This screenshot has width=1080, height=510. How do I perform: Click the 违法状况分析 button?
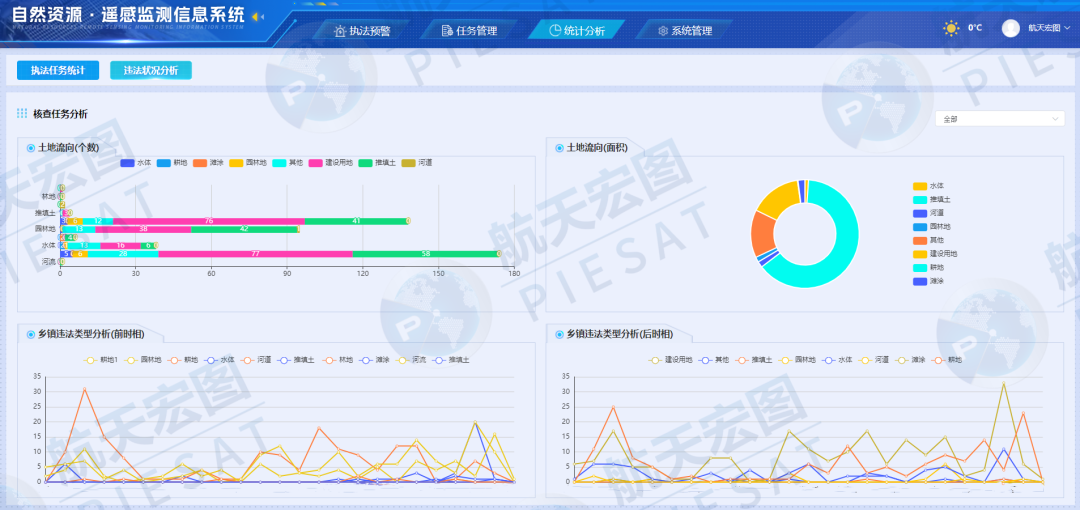151,71
